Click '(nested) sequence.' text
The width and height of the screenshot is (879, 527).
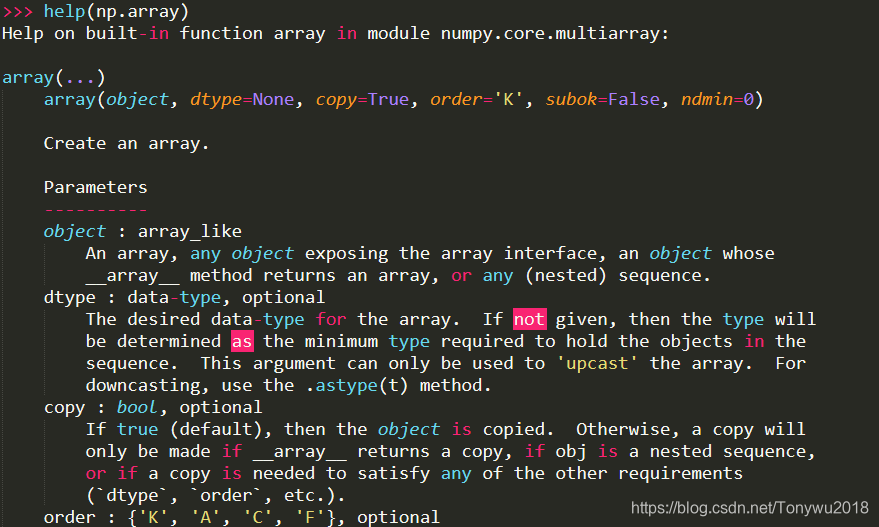pos(618,275)
